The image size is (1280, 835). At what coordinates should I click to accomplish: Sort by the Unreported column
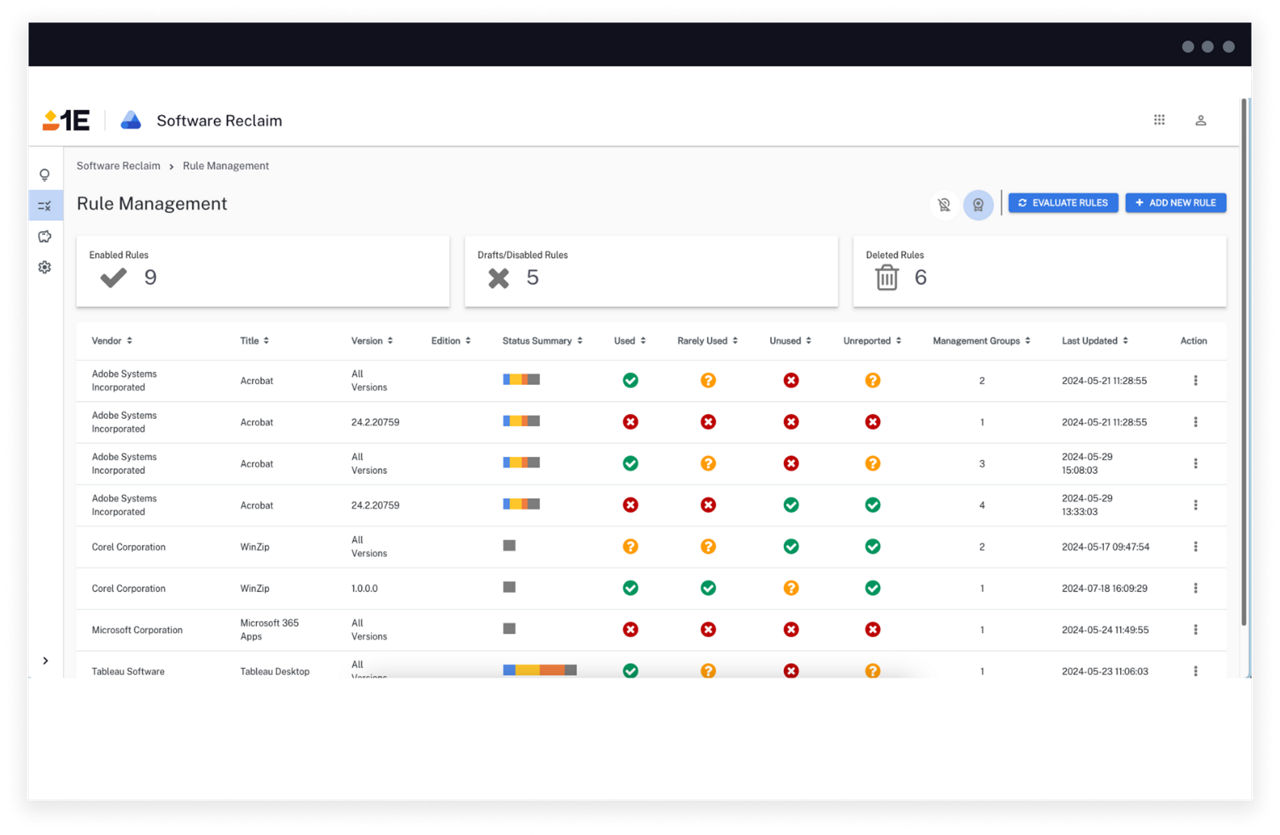(x=872, y=341)
